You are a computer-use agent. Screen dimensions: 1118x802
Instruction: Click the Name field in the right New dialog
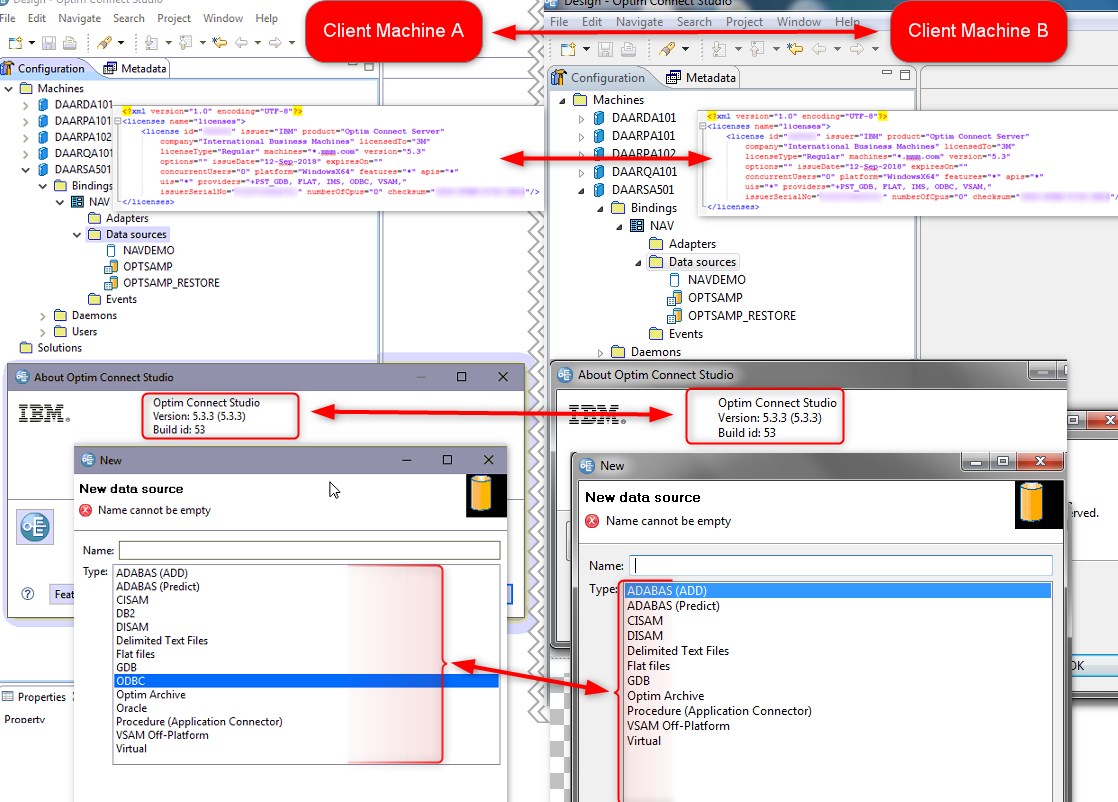(841, 565)
